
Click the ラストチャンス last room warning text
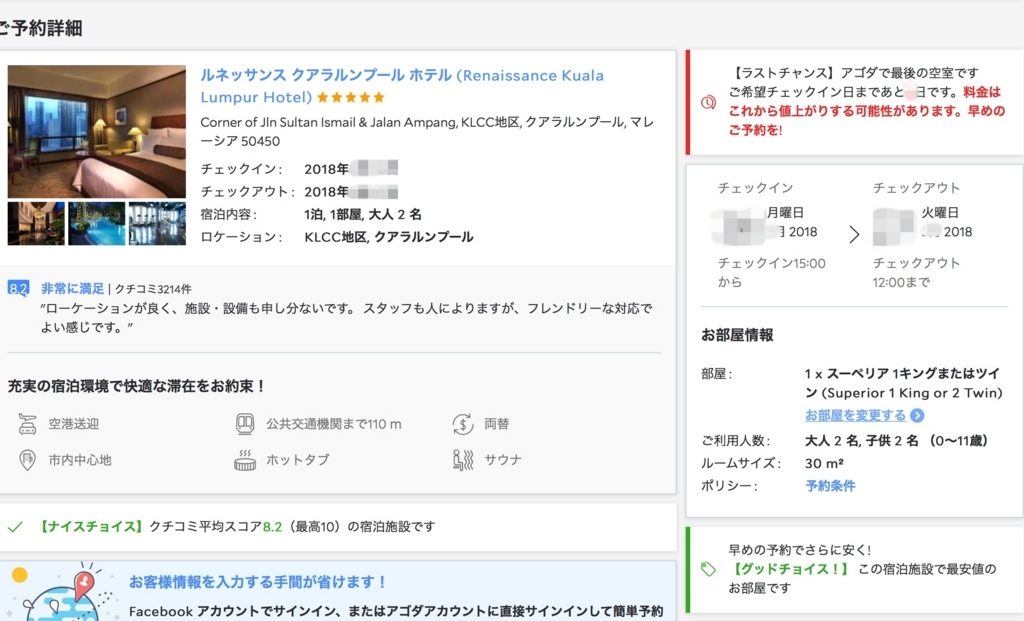866,101
